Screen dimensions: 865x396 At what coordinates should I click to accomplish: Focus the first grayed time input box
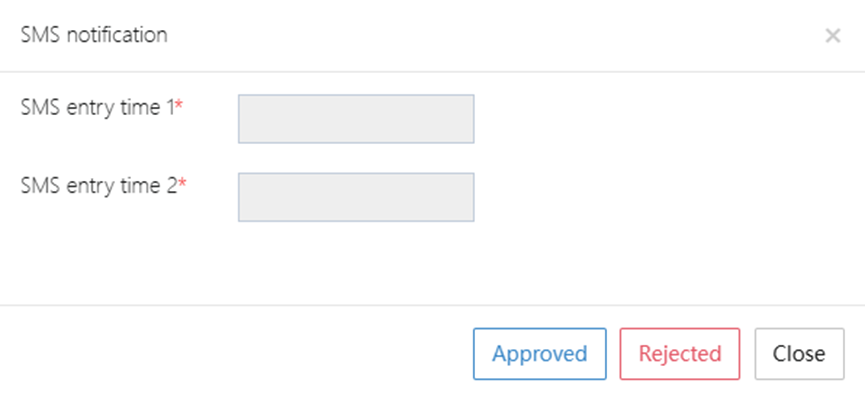(356, 119)
